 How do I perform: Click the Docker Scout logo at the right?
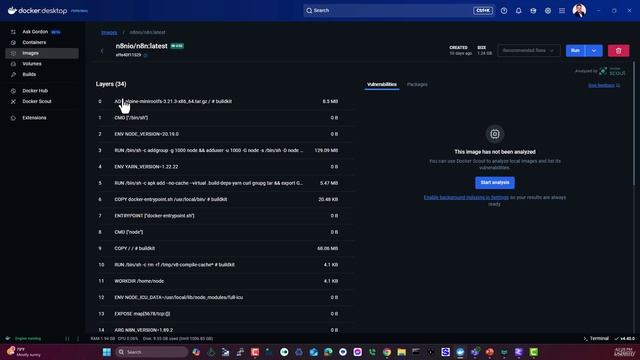pyautogui.click(x=612, y=71)
